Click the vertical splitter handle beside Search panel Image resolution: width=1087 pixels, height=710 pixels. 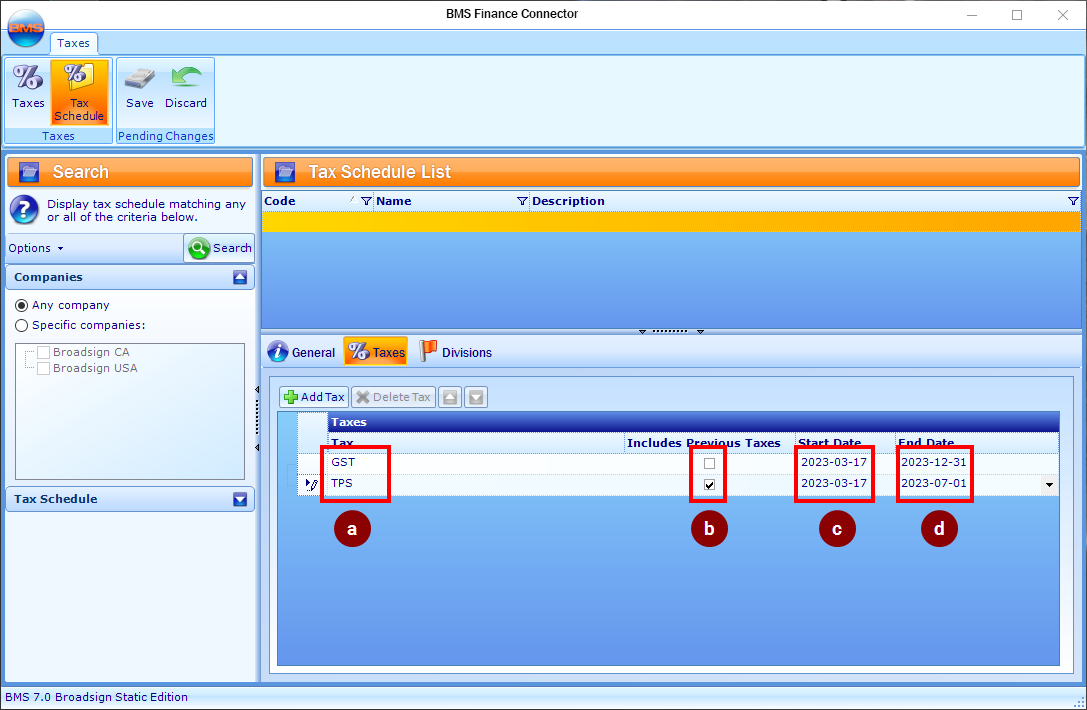257,418
